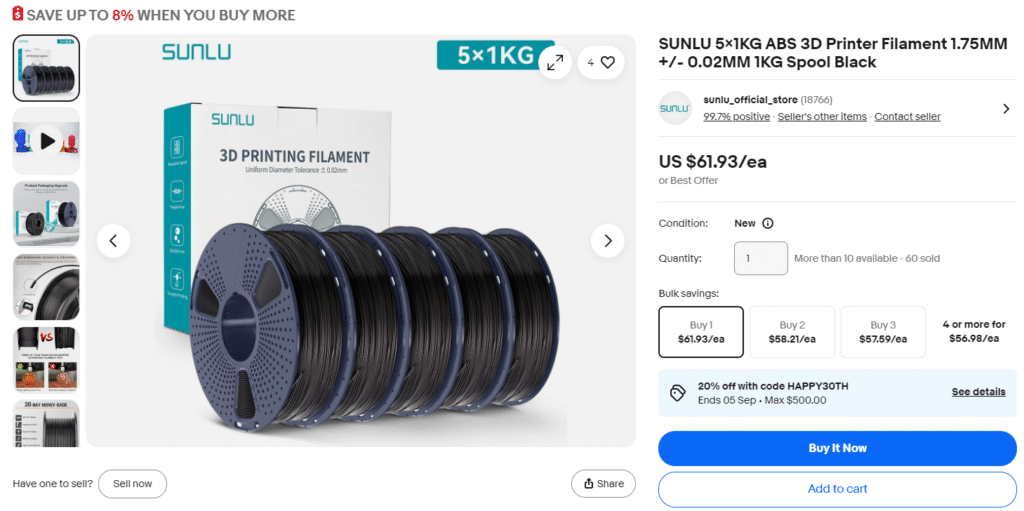1024x511 pixels.
Task: Select the packaging upgrade thumbnail image
Action: coord(46,214)
